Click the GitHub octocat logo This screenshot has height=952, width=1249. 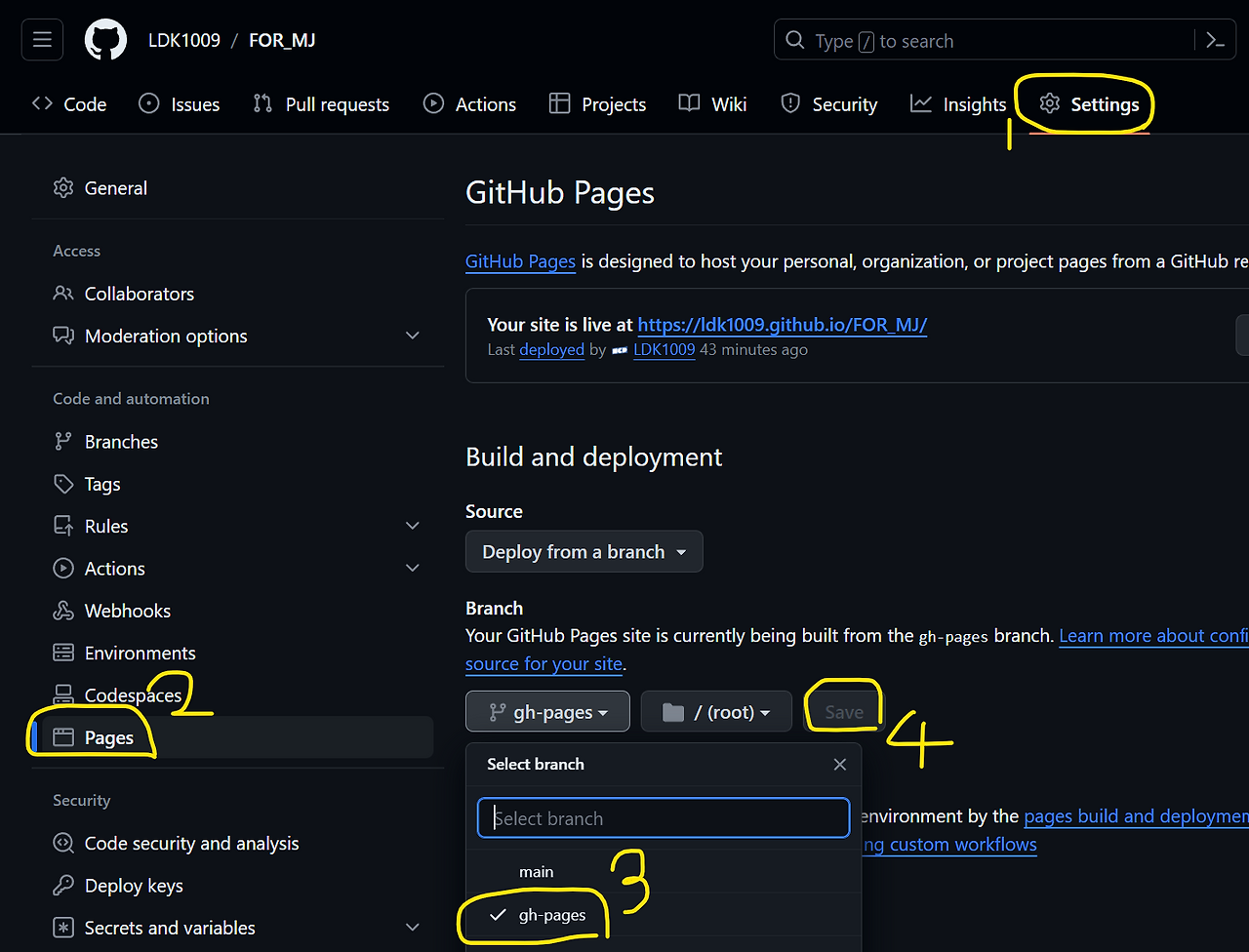(x=105, y=39)
